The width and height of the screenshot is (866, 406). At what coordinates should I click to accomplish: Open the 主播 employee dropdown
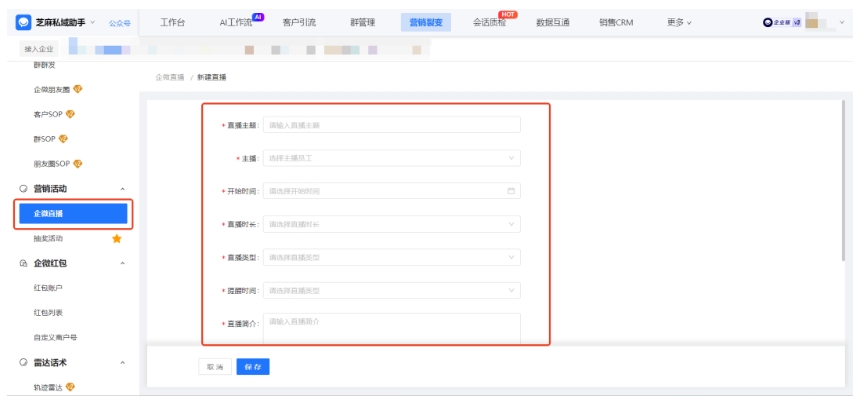point(391,158)
